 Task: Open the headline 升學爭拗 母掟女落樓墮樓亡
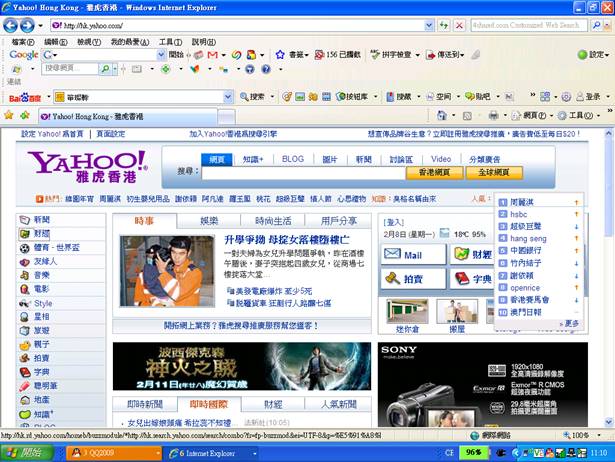tap(287, 240)
